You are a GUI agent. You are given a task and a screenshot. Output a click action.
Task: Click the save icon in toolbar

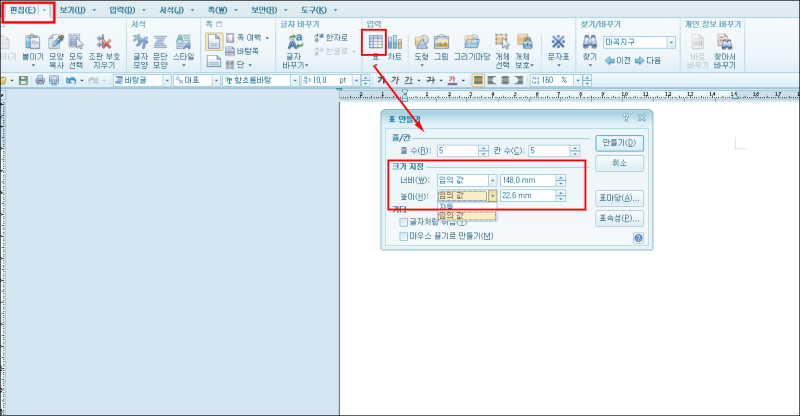23,80
